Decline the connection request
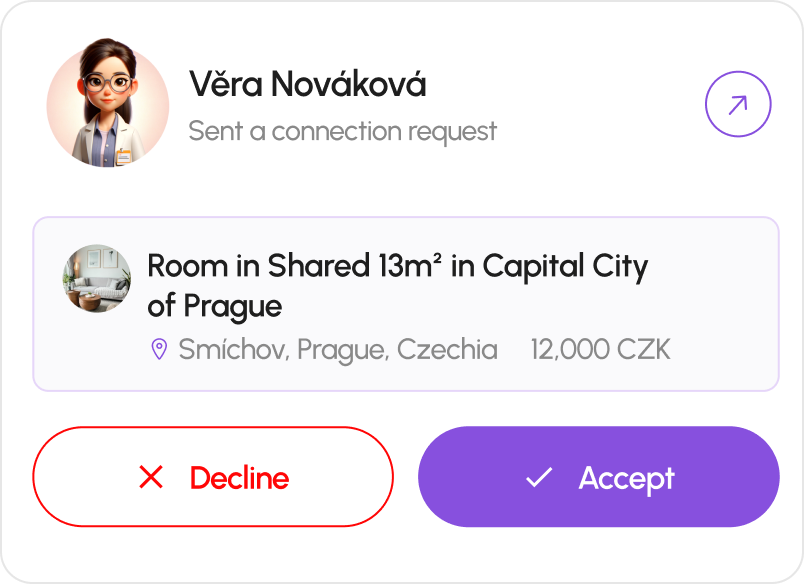804x584 pixels. [x=213, y=477]
